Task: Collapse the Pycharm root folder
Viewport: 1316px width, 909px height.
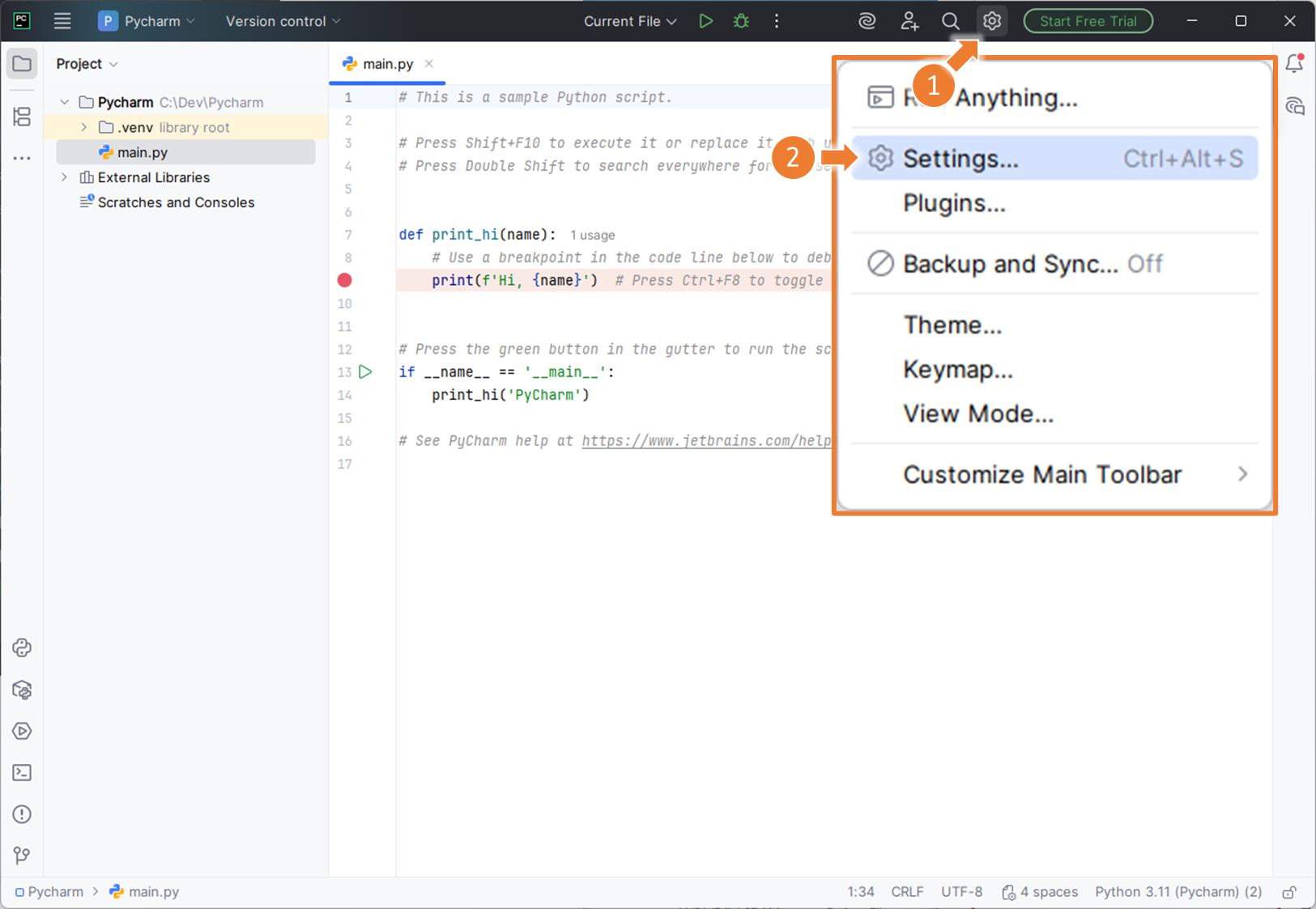Action: click(x=65, y=102)
